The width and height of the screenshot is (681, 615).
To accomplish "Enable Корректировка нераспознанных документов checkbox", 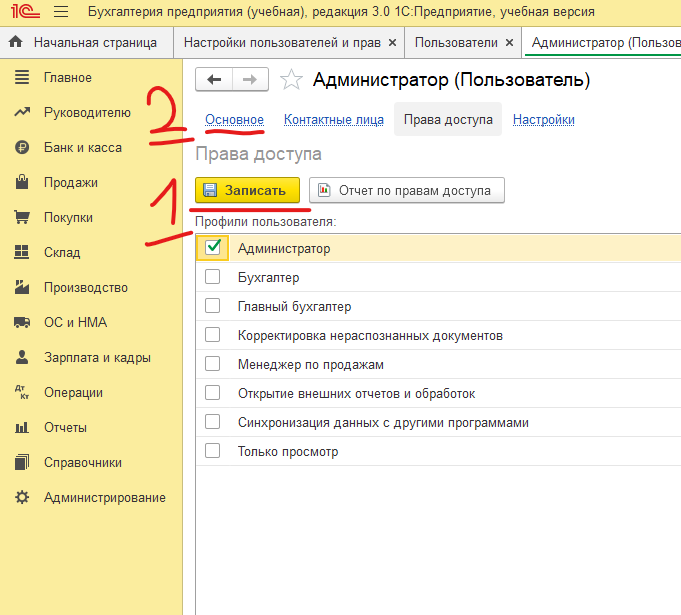I will tap(212, 335).
